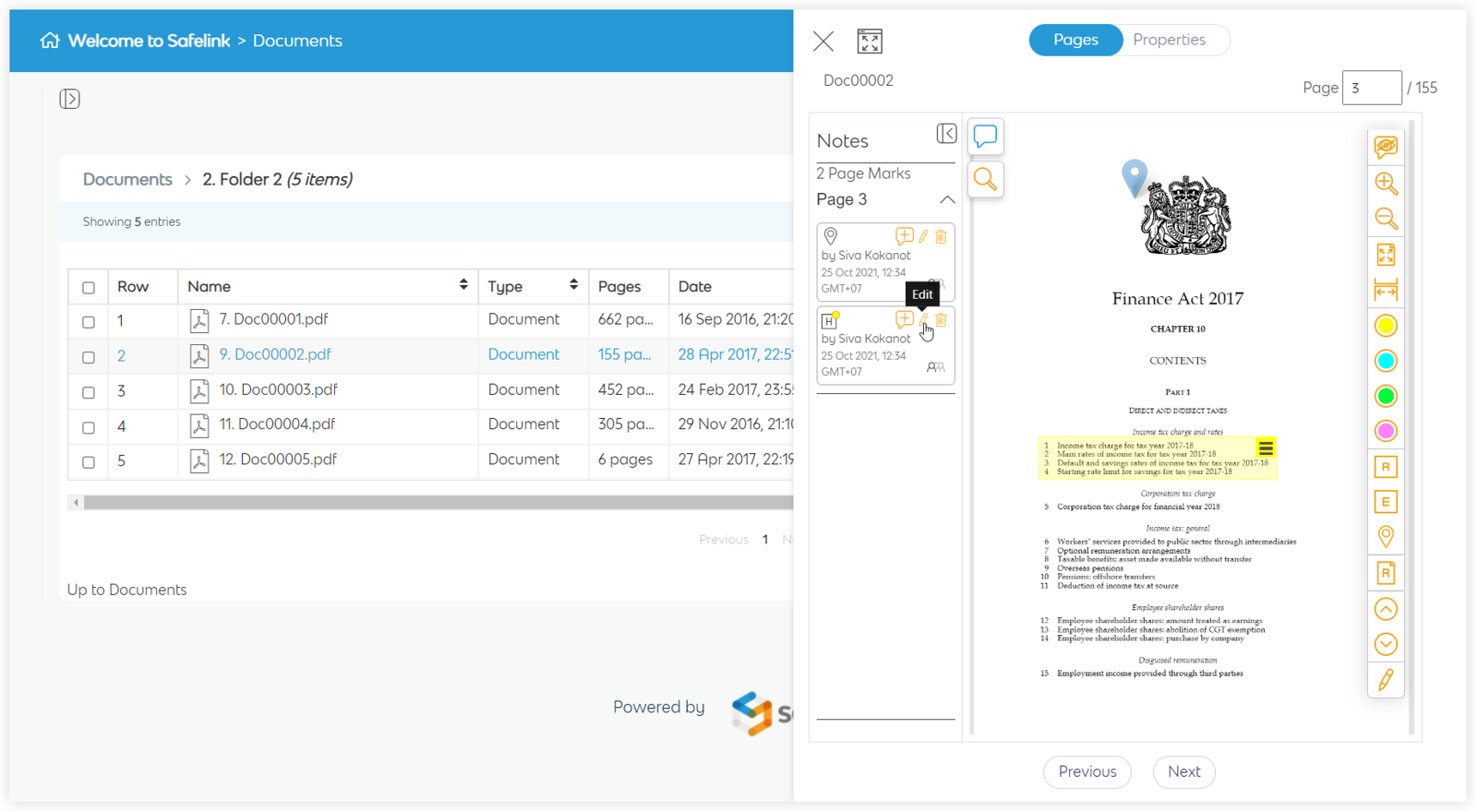This screenshot has height=812, width=1477.
Task: Select the pencil drawing tool in toolbar
Action: 1386,680
